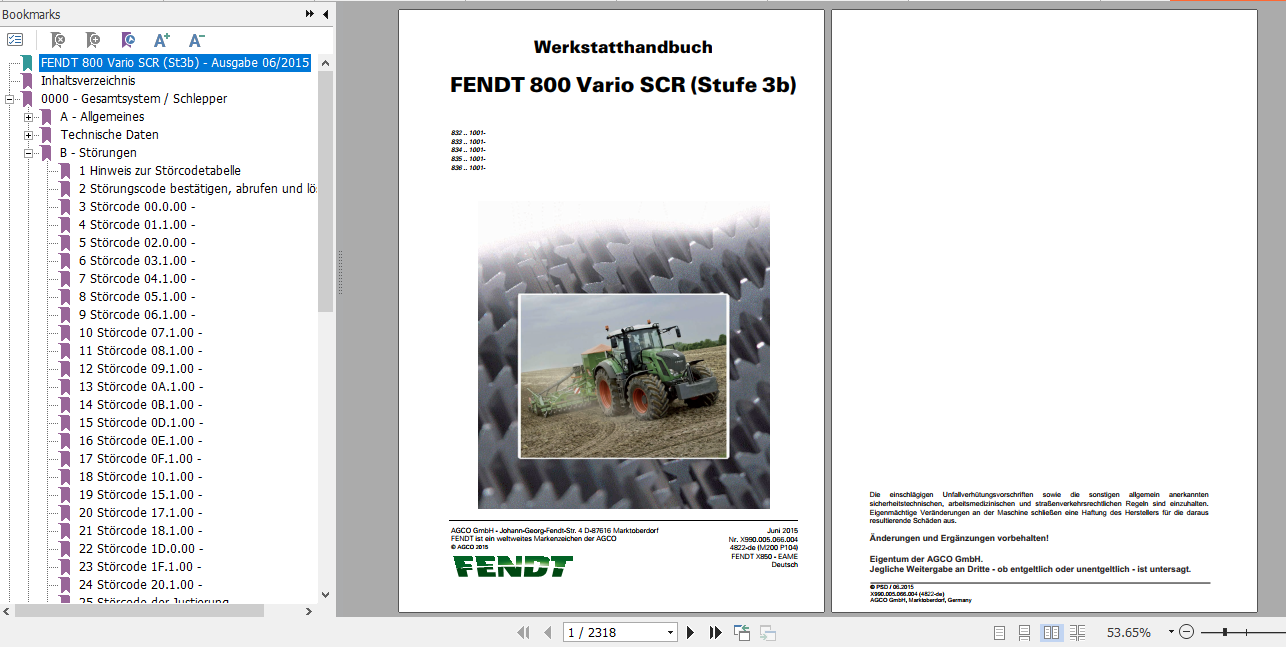This screenshot has width=1286, height=647.
Task: Open the Inhaltsverzeichnis bookmark
Action: coord(88,81)
